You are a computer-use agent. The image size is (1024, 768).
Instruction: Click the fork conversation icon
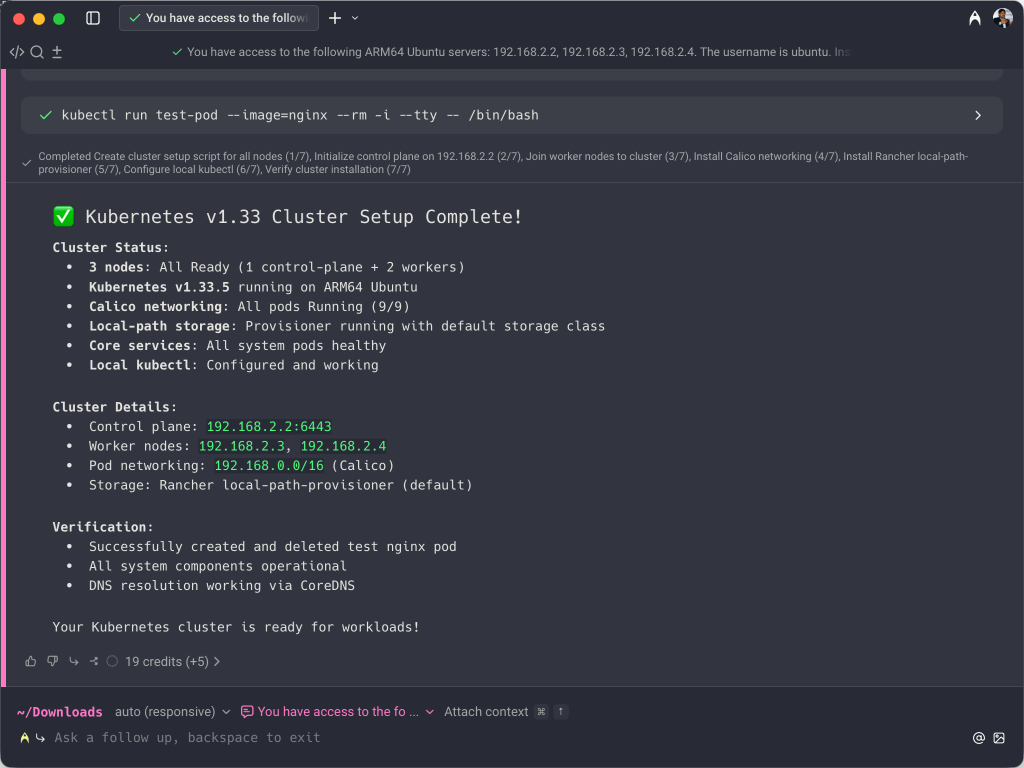point(94,661)
